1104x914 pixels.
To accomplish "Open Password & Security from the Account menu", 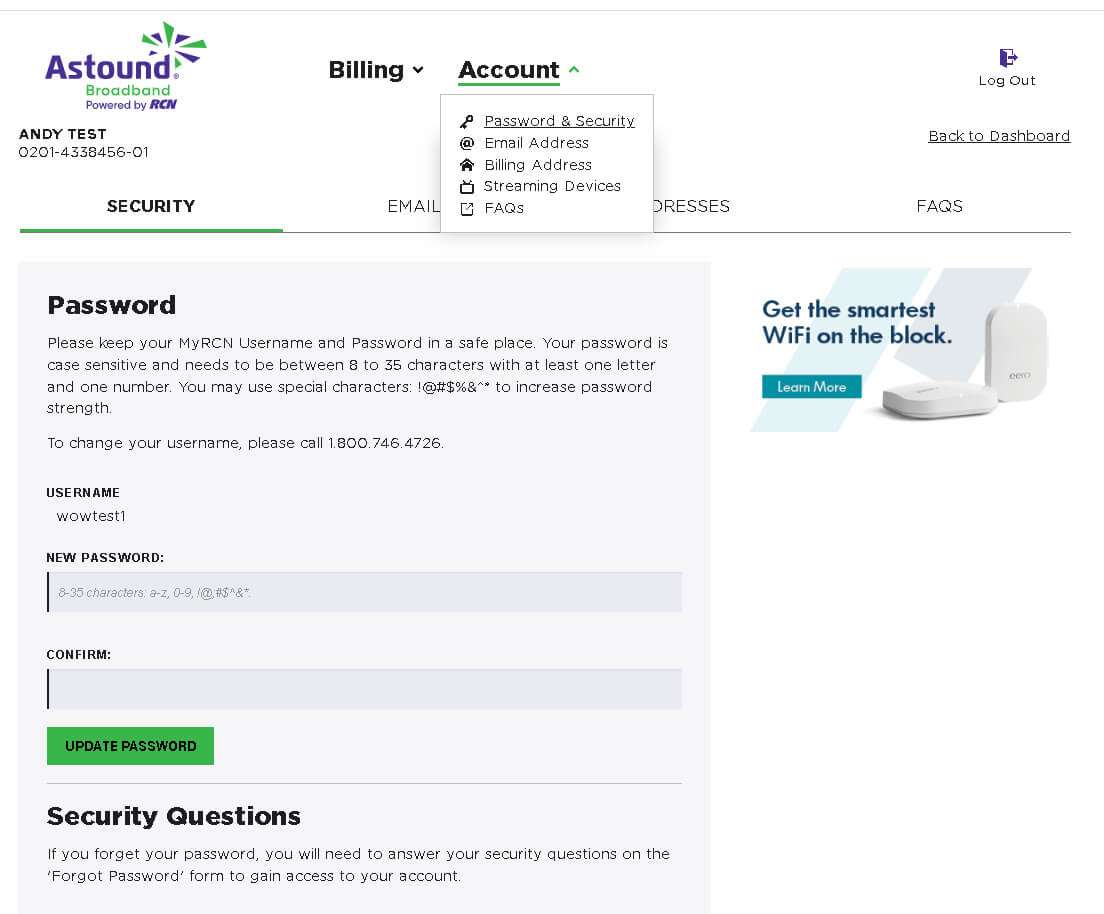I will click(x=559, y=121).
